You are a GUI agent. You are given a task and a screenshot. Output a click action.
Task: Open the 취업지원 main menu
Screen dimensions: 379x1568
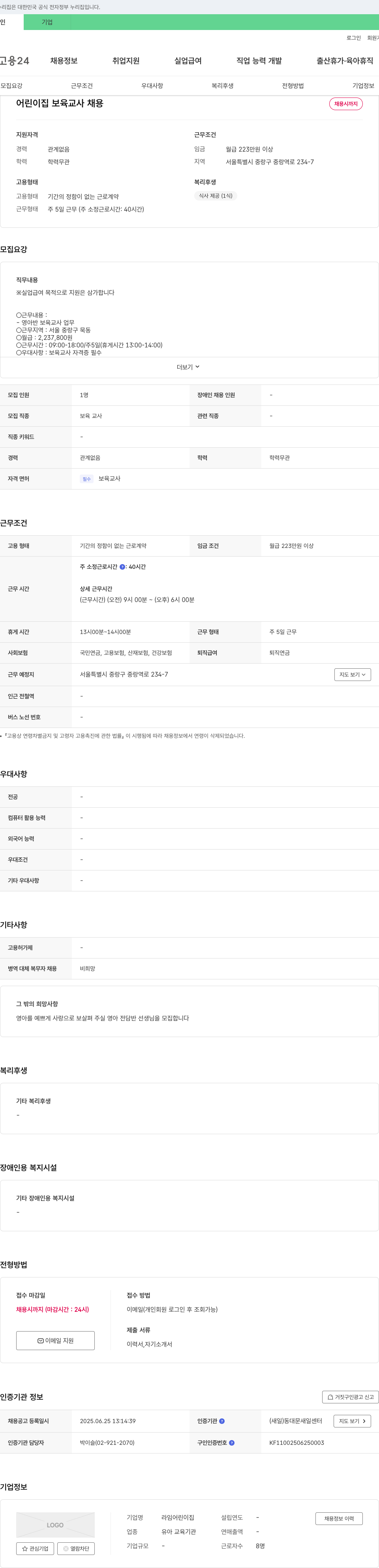click(x=126, y=61)
